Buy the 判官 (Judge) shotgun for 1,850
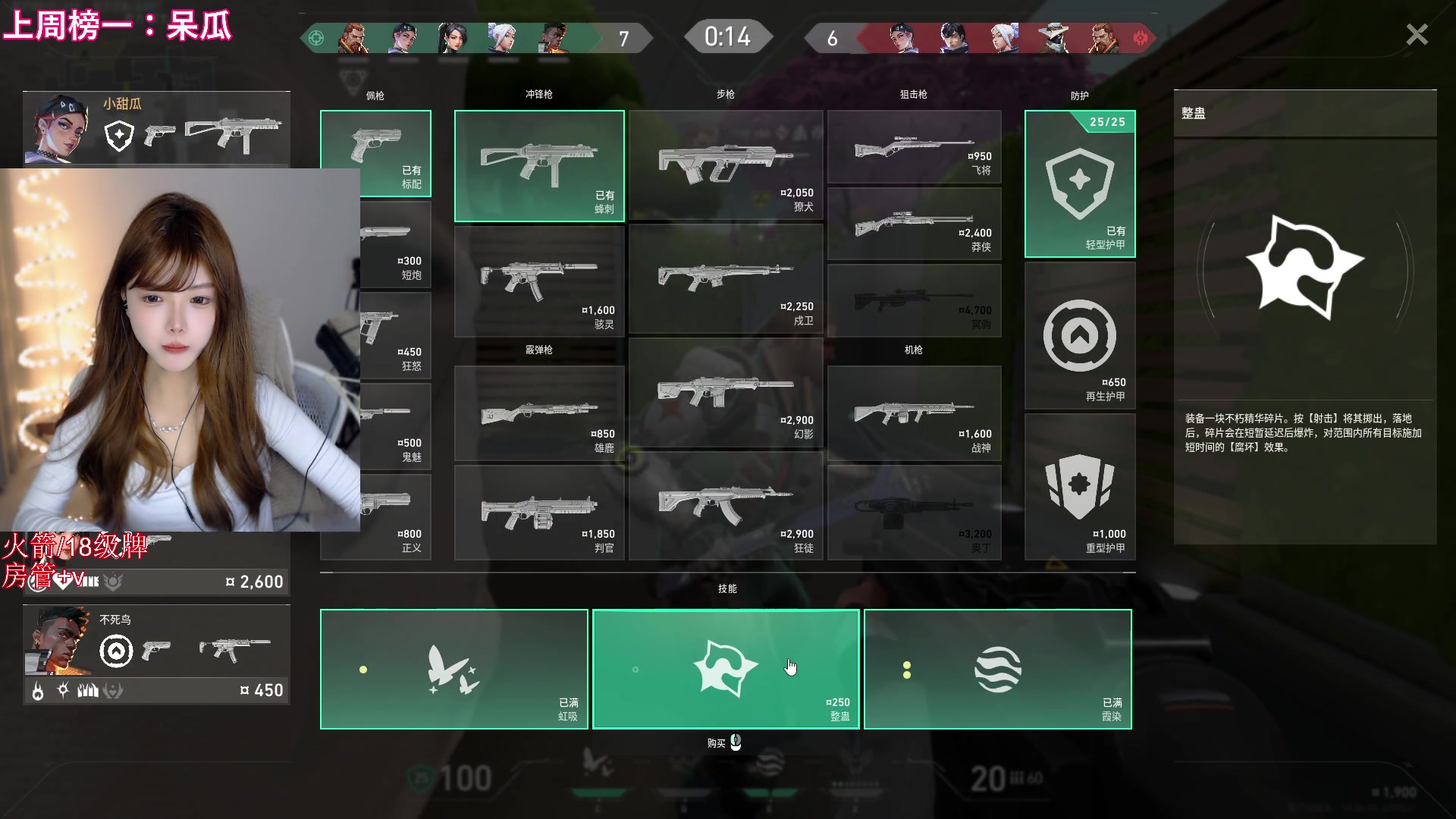 [539, 513]
